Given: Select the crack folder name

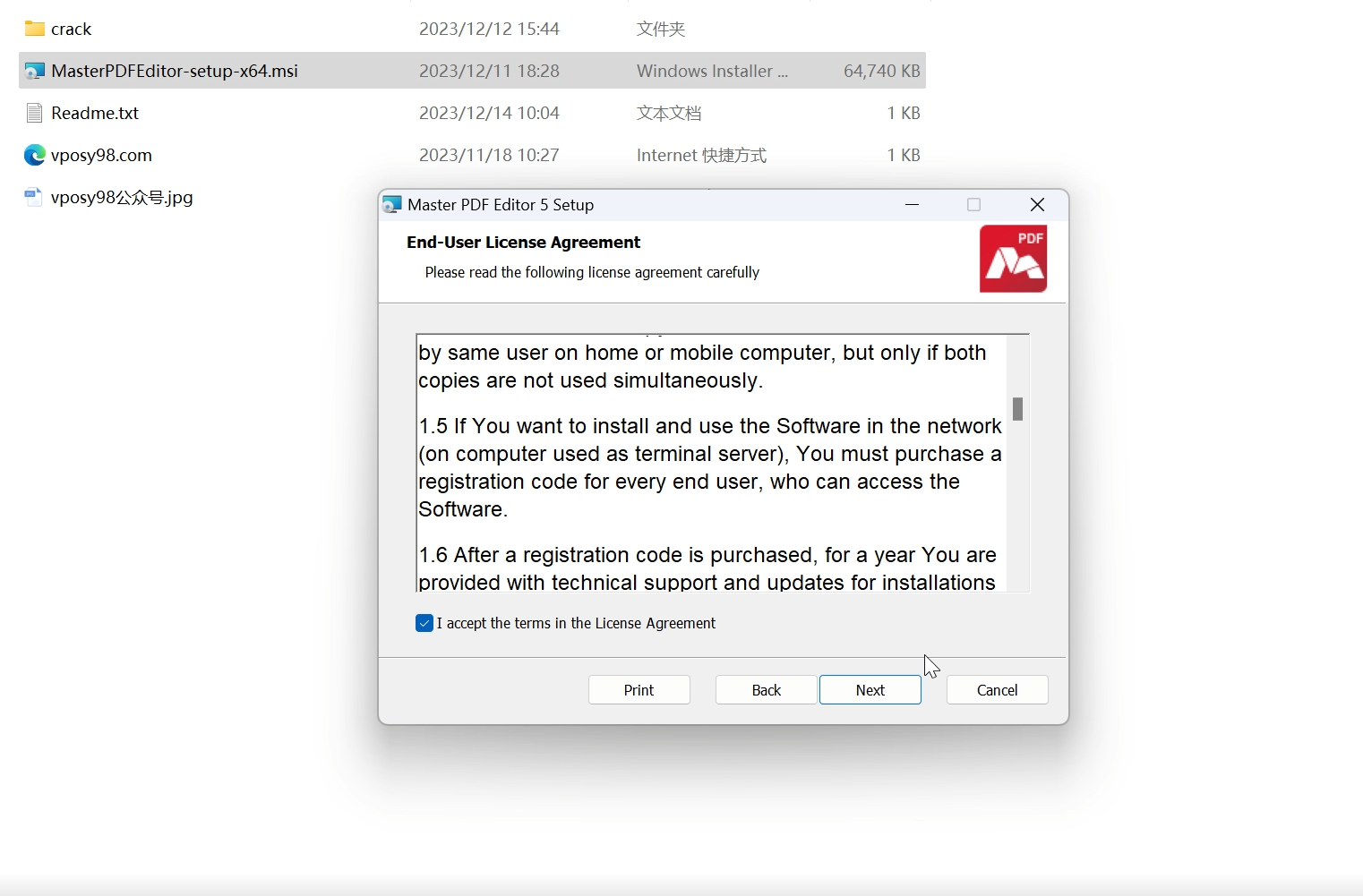Looking at the screenshot, I should [72, 29].
